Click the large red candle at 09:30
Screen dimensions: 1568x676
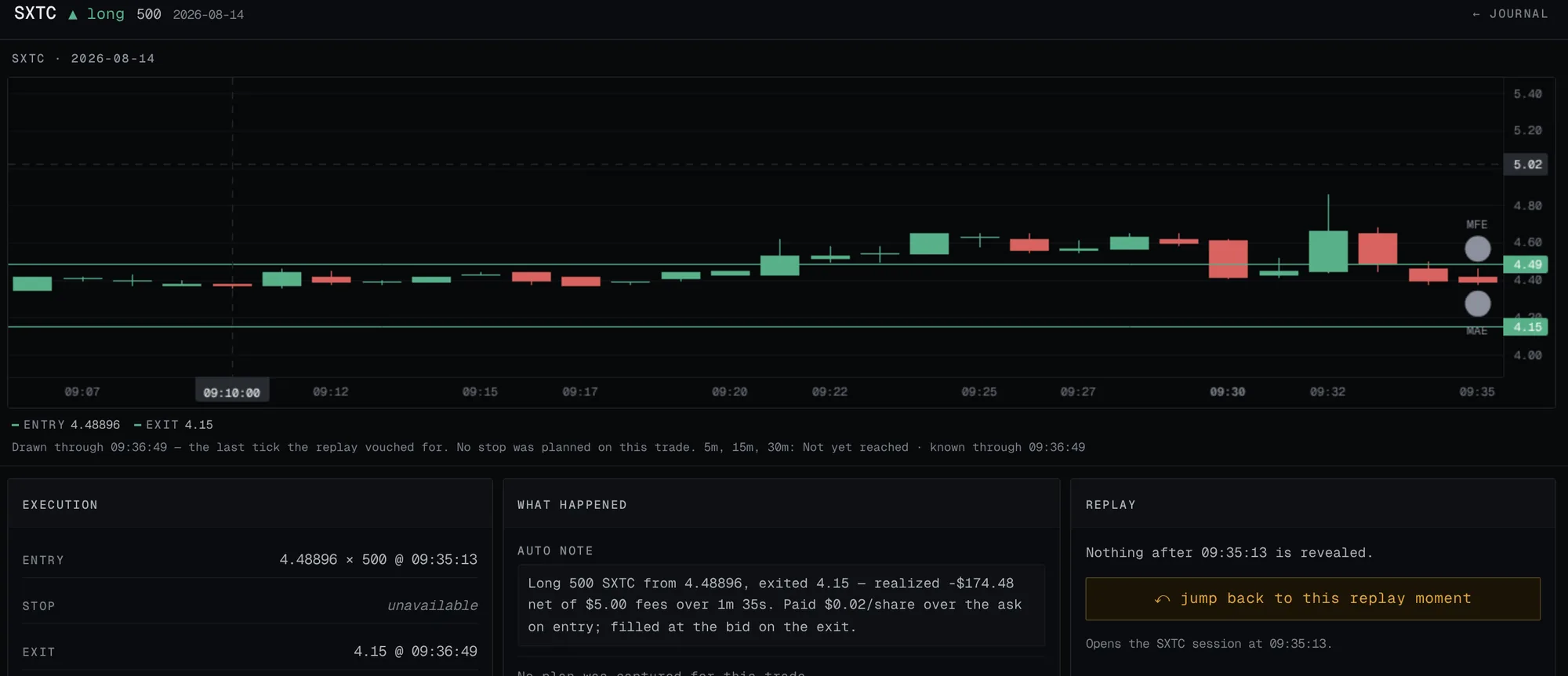pyautogui.click(x=1228, y=259)
